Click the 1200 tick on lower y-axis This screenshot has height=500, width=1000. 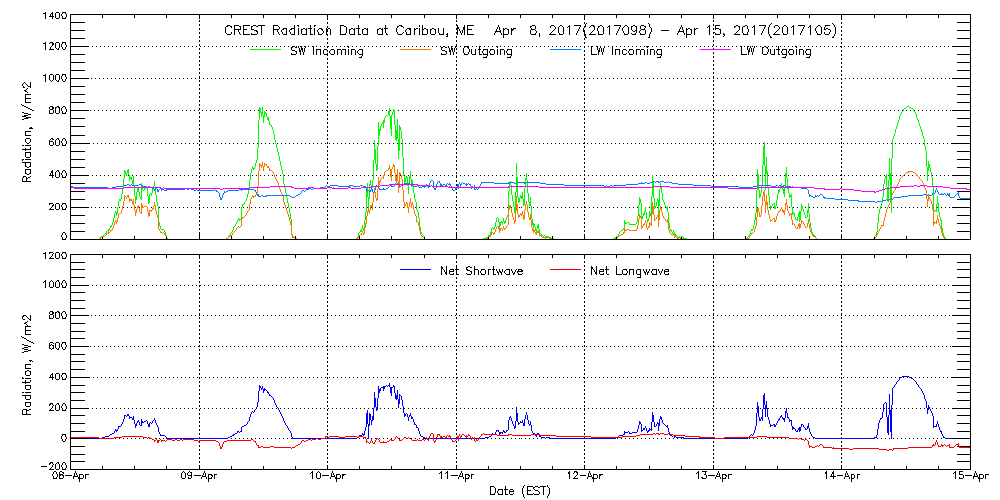tap(52, 256)
